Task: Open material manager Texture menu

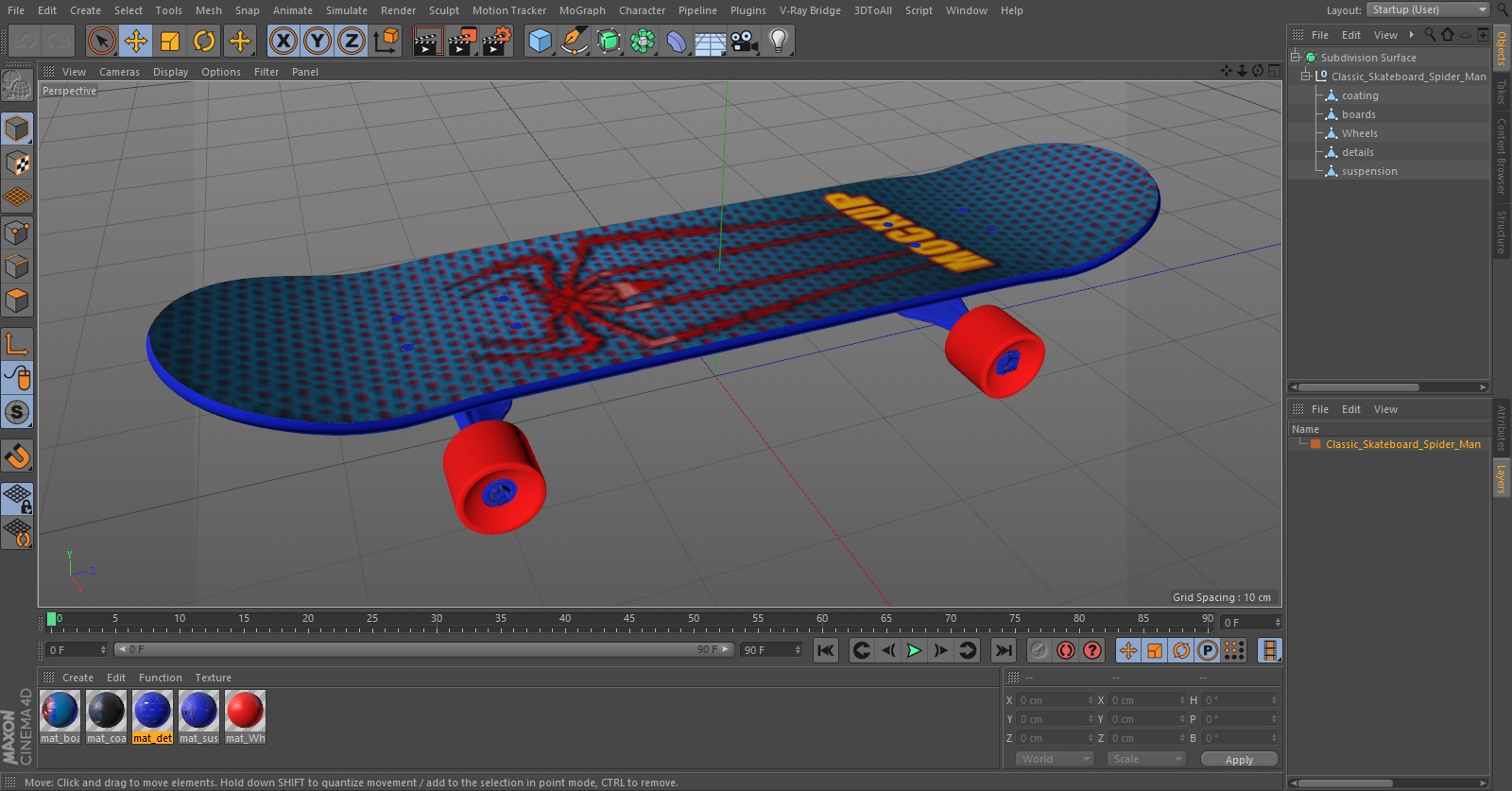Action: click(x=213, y=678)
